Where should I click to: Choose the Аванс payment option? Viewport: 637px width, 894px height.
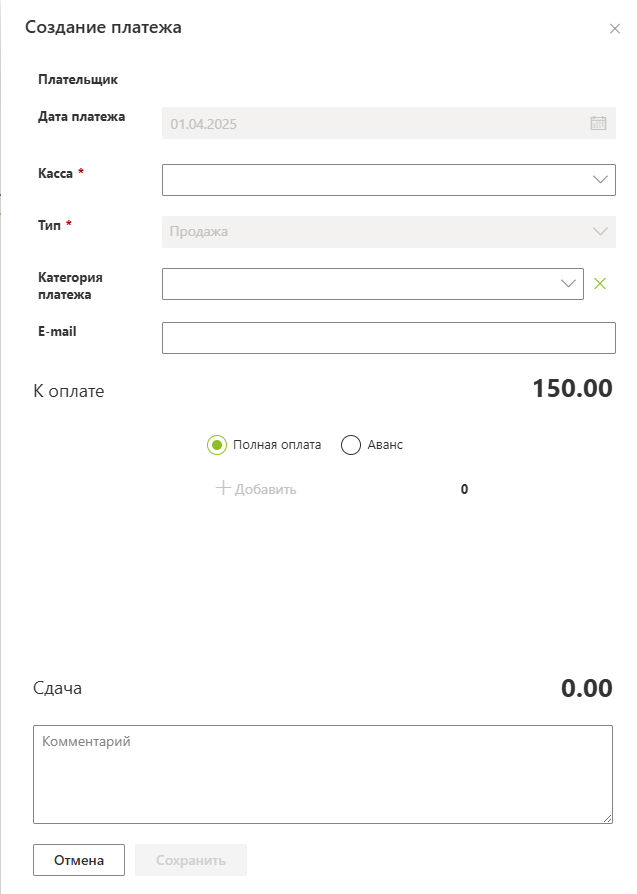pos(351,445)
